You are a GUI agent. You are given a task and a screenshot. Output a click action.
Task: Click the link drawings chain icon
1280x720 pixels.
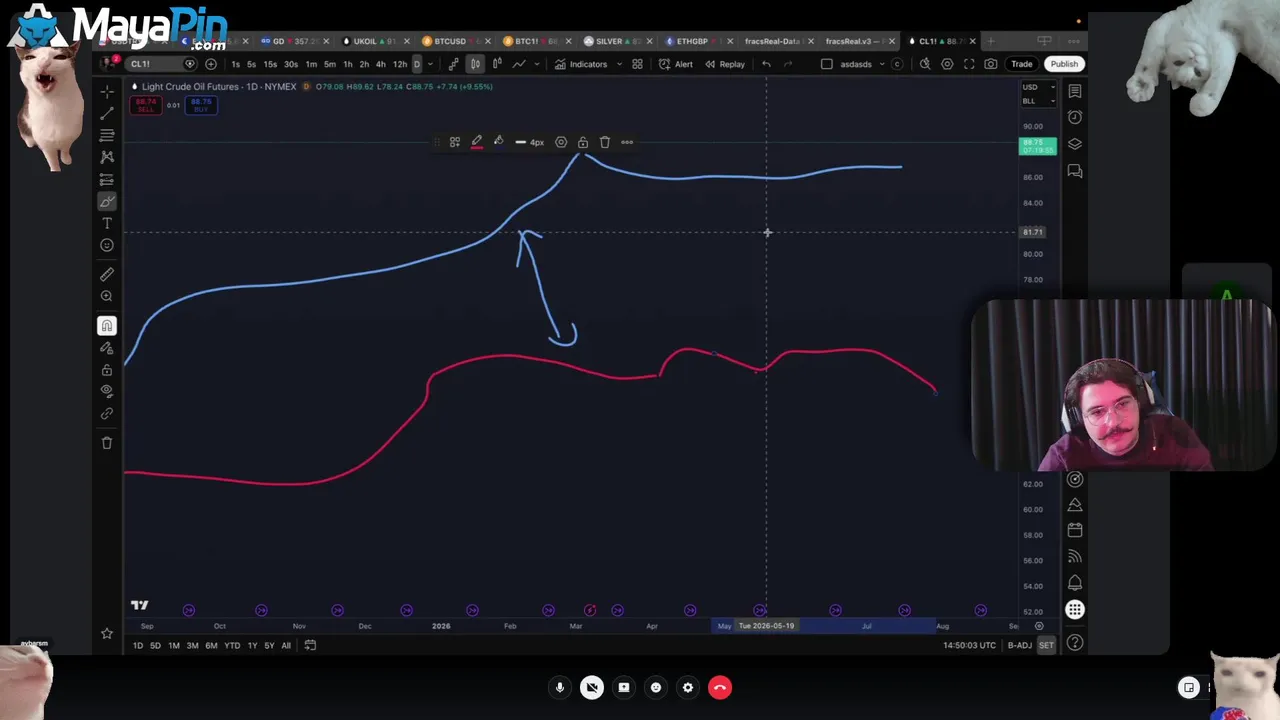coord(107,414)
